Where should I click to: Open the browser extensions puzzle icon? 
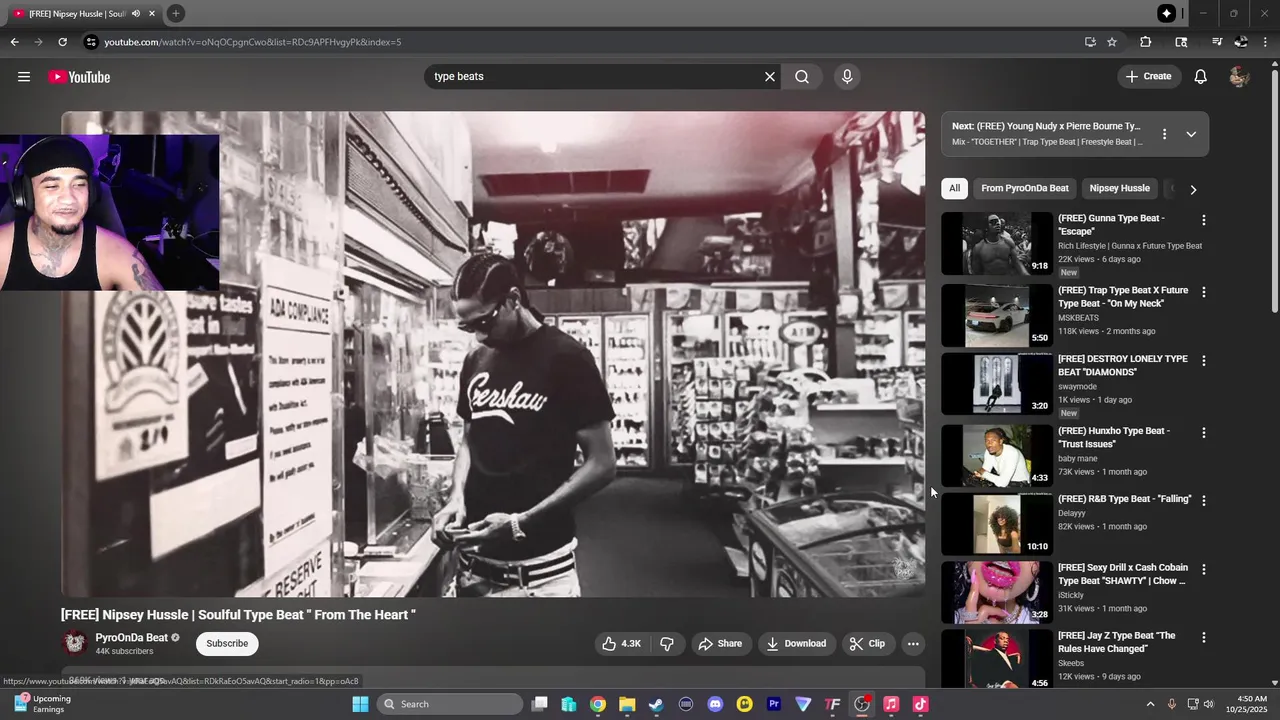tap(1146, 42)
